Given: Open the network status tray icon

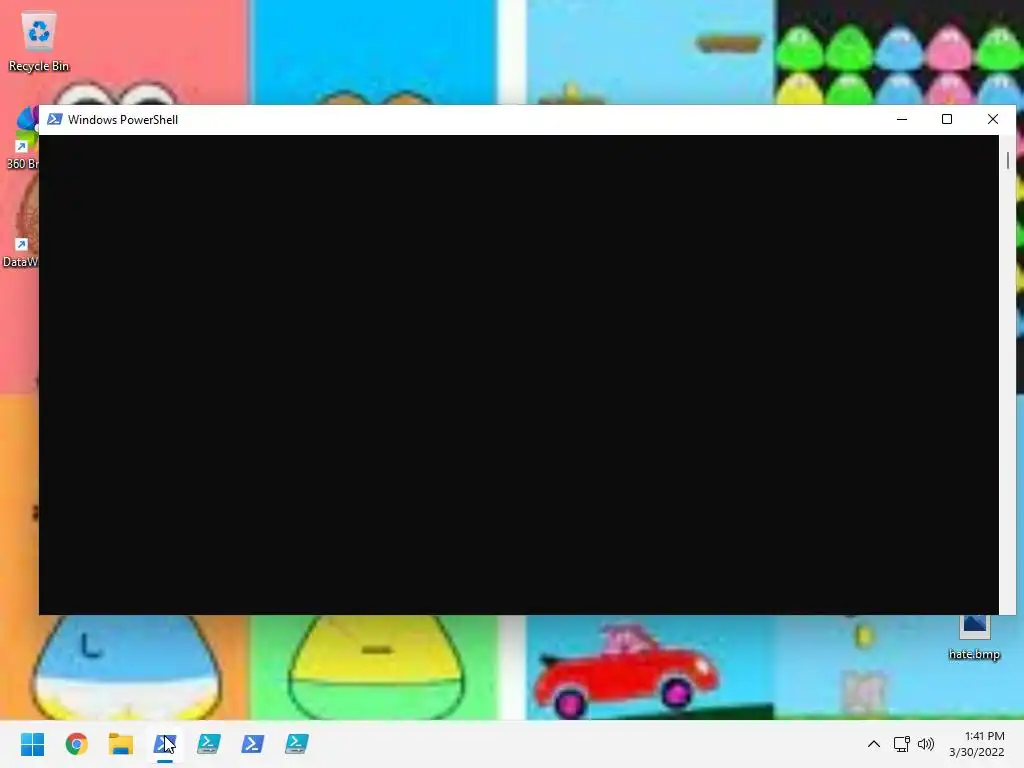Looking at the screenshot, I should 901,744.
